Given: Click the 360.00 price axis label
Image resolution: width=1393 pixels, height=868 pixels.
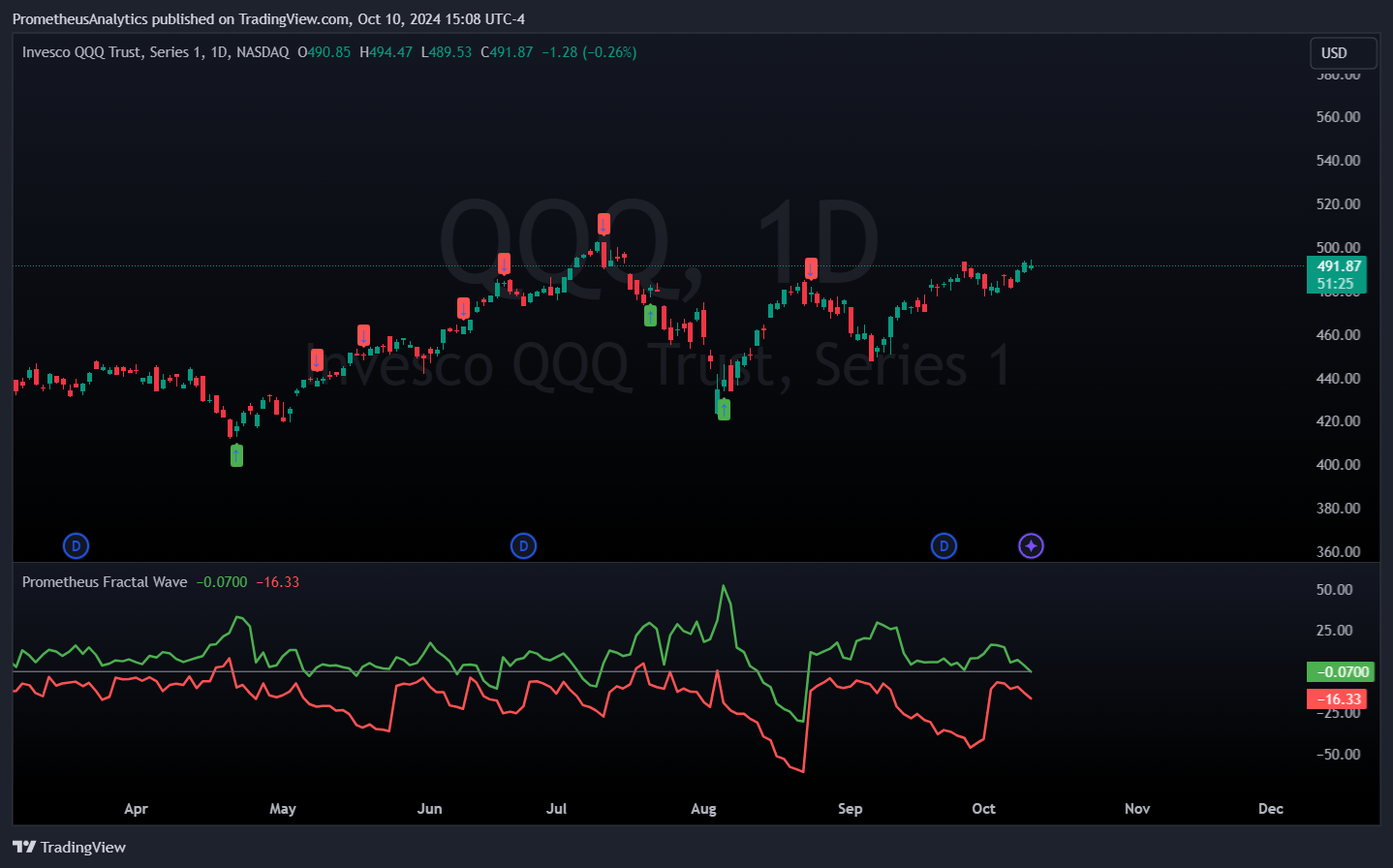Looking at the screenshot, I should click(x=1338, y=552).
